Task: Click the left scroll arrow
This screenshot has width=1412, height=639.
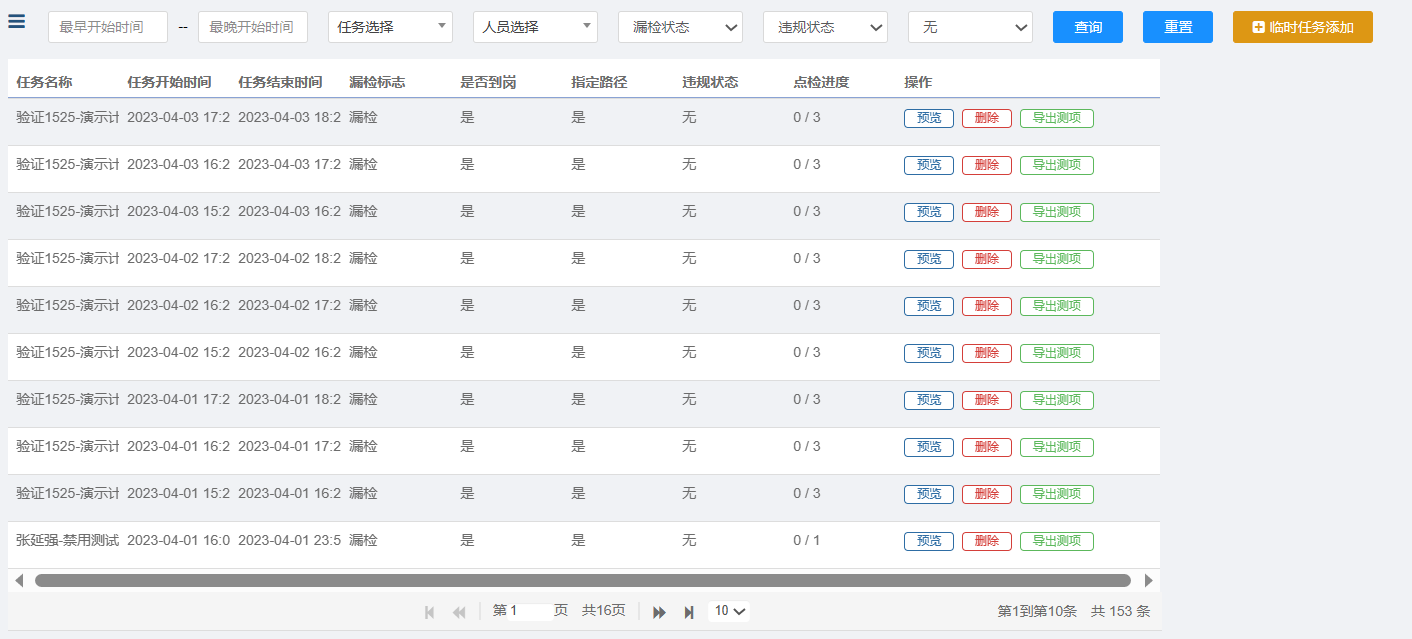Action: coord(19,580)
